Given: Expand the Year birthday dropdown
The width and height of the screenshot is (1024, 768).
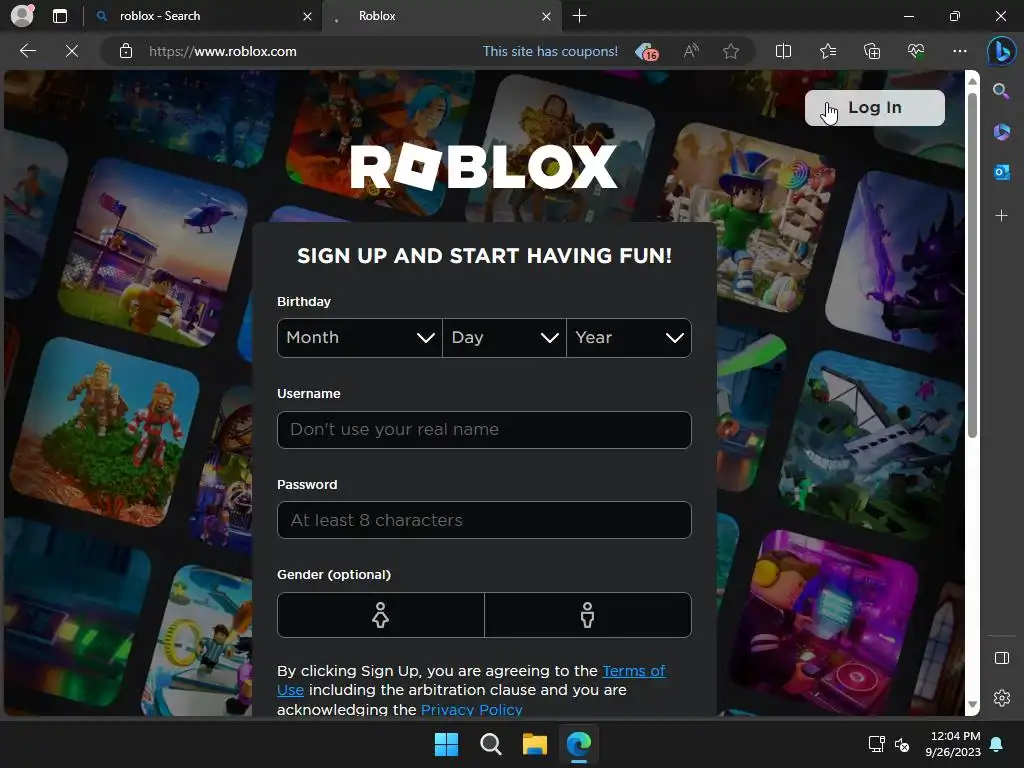Looking at the screenshot, I should [x=629, y=338].
